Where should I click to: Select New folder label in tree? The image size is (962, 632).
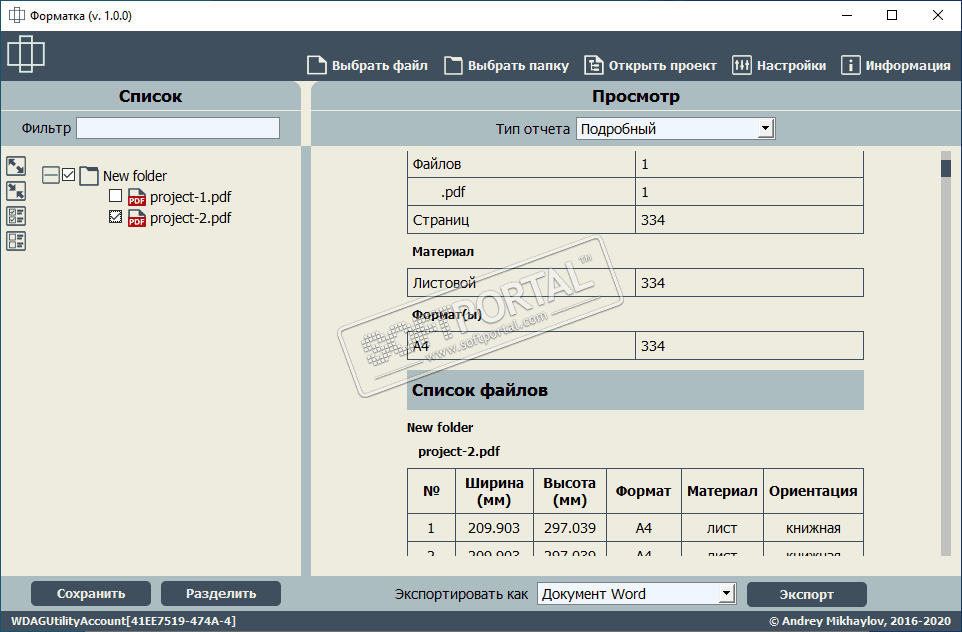click(135, 176)
